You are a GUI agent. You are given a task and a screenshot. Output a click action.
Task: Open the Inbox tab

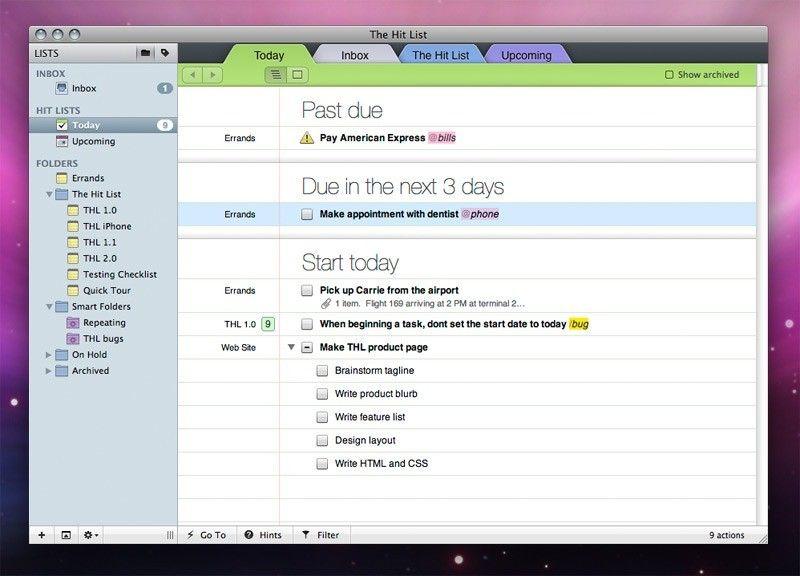pos(354,55)
